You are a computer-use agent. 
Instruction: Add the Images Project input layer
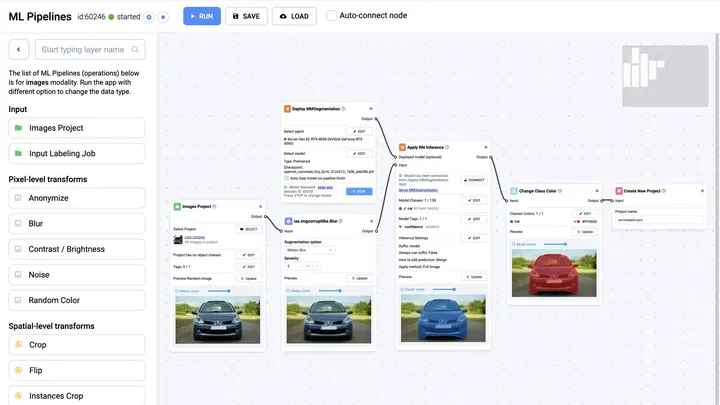point(77,128)
